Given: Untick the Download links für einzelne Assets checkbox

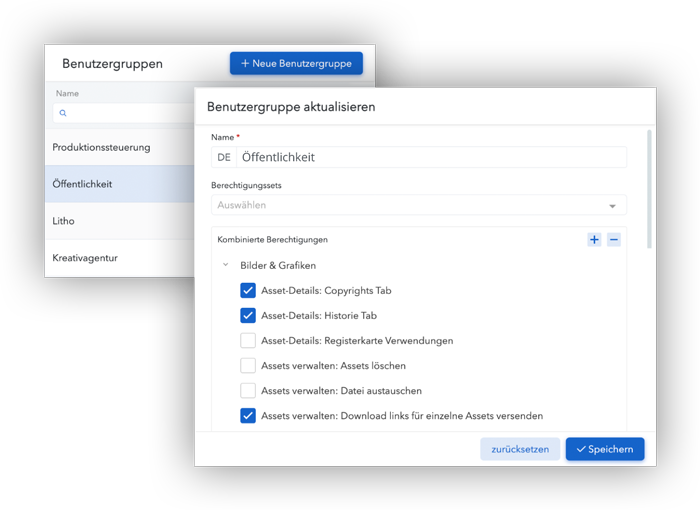Looking at the screenshot, I should click(x=248, y=415).
